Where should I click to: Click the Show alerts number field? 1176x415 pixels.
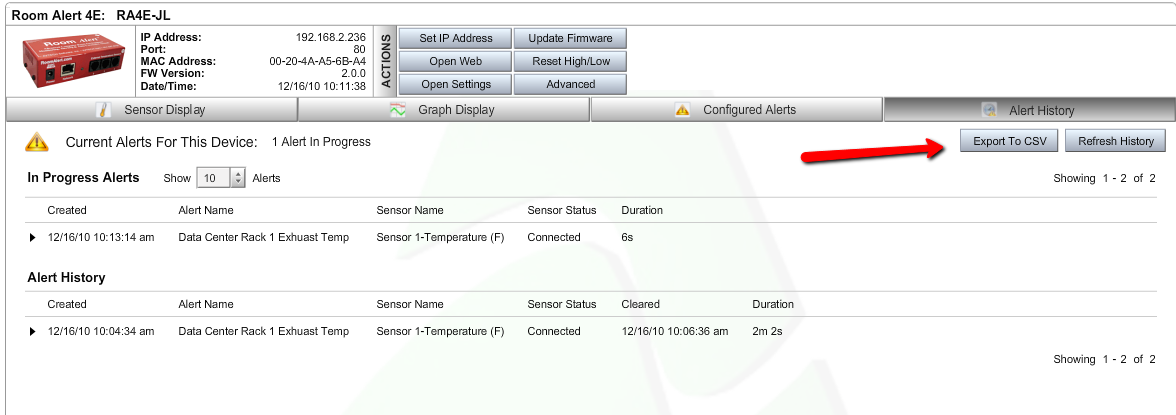(x=213, y=178)
